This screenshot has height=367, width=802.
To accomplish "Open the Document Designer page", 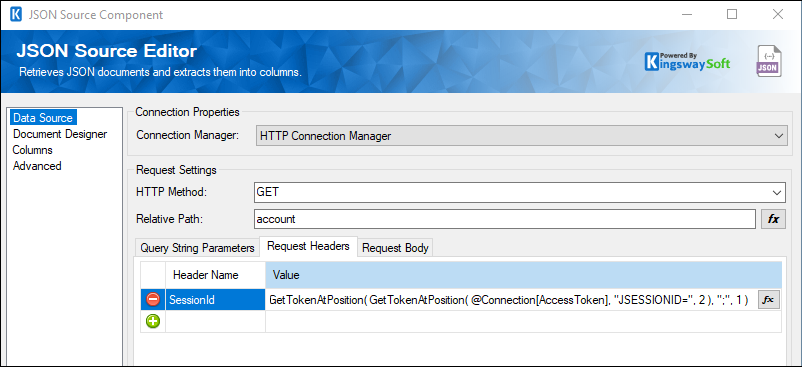I will tap(60, 134).
